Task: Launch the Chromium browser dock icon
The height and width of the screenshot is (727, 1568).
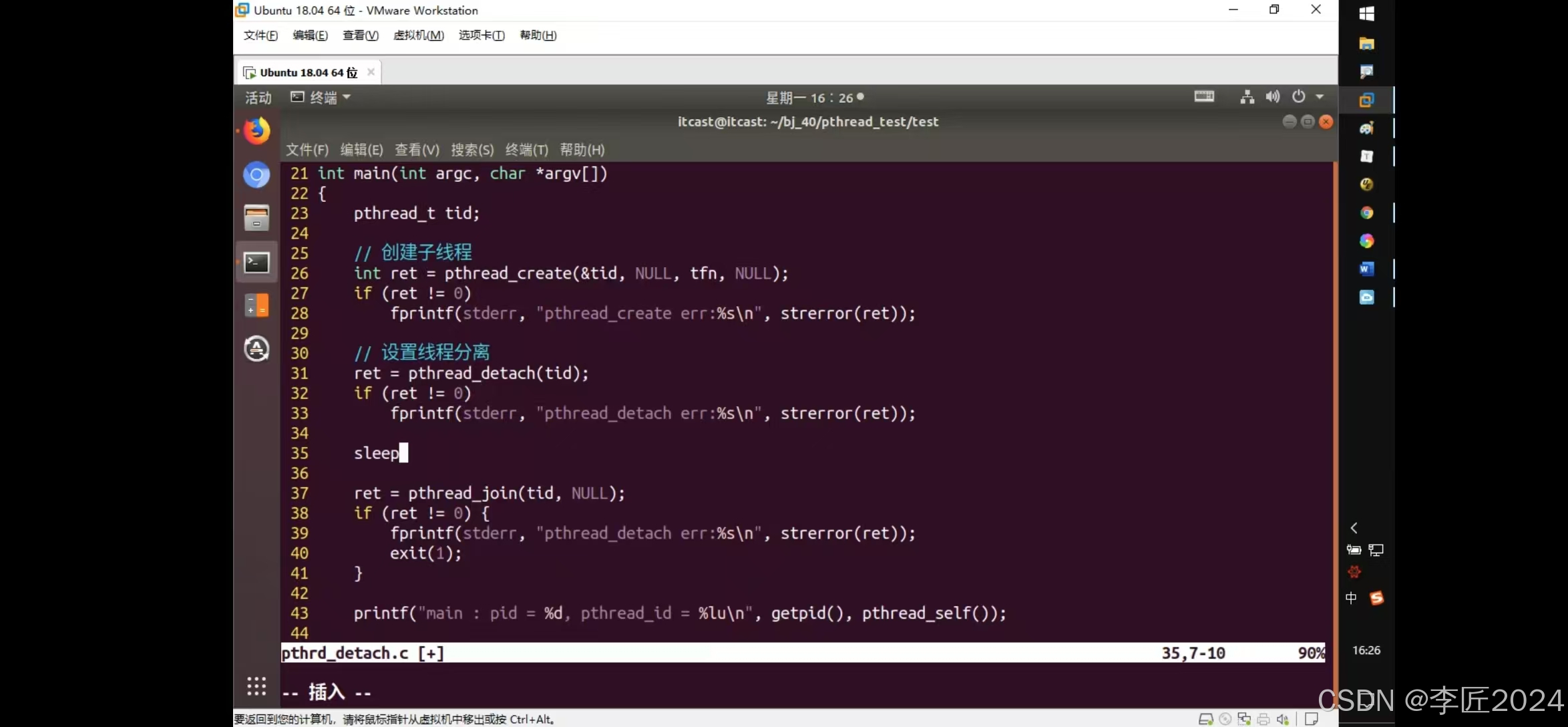Action: pyautogui.click(x=256, y=175)
